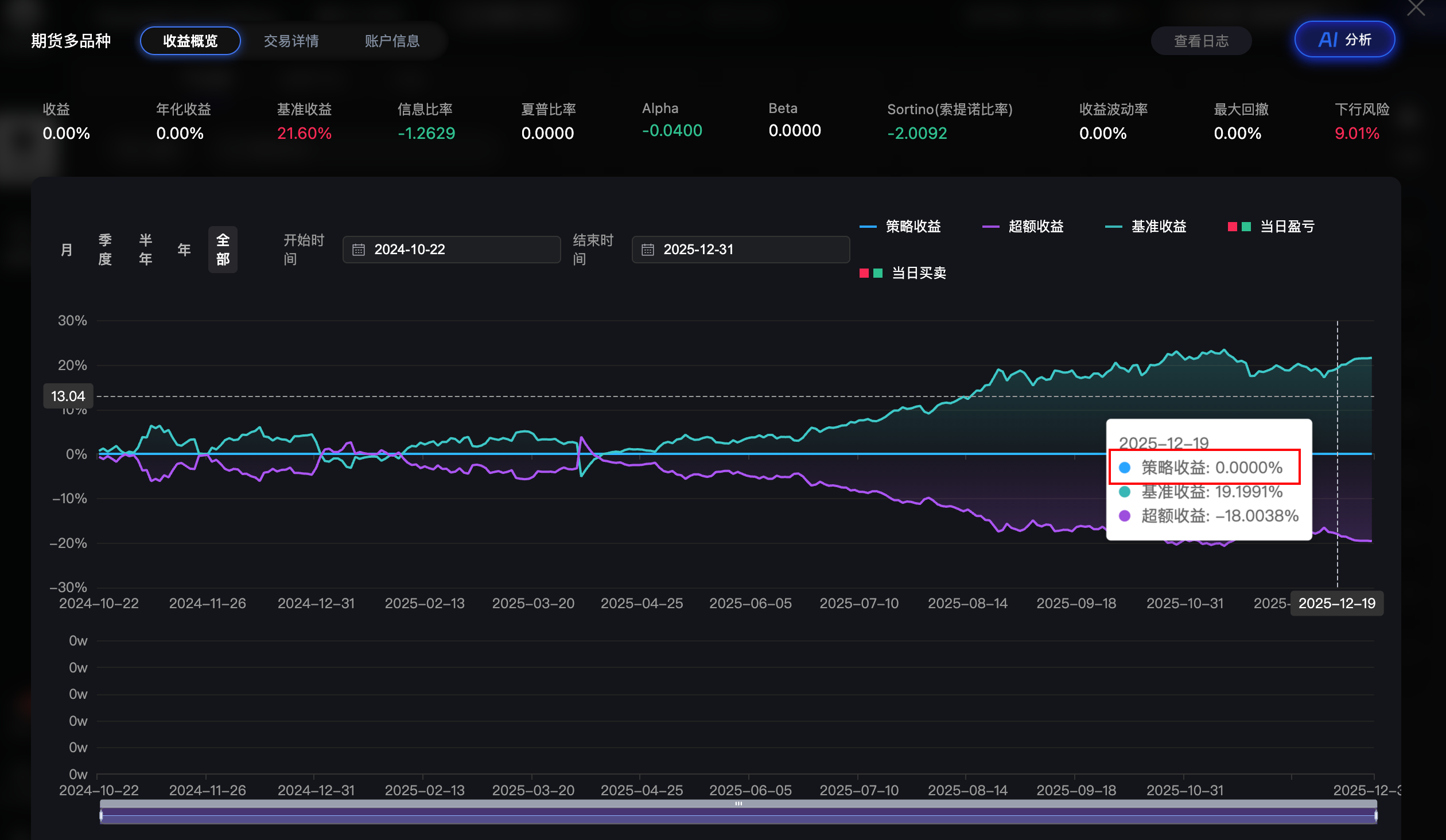
Task: Click the left handle of the range slider
Action: (102, 815)
